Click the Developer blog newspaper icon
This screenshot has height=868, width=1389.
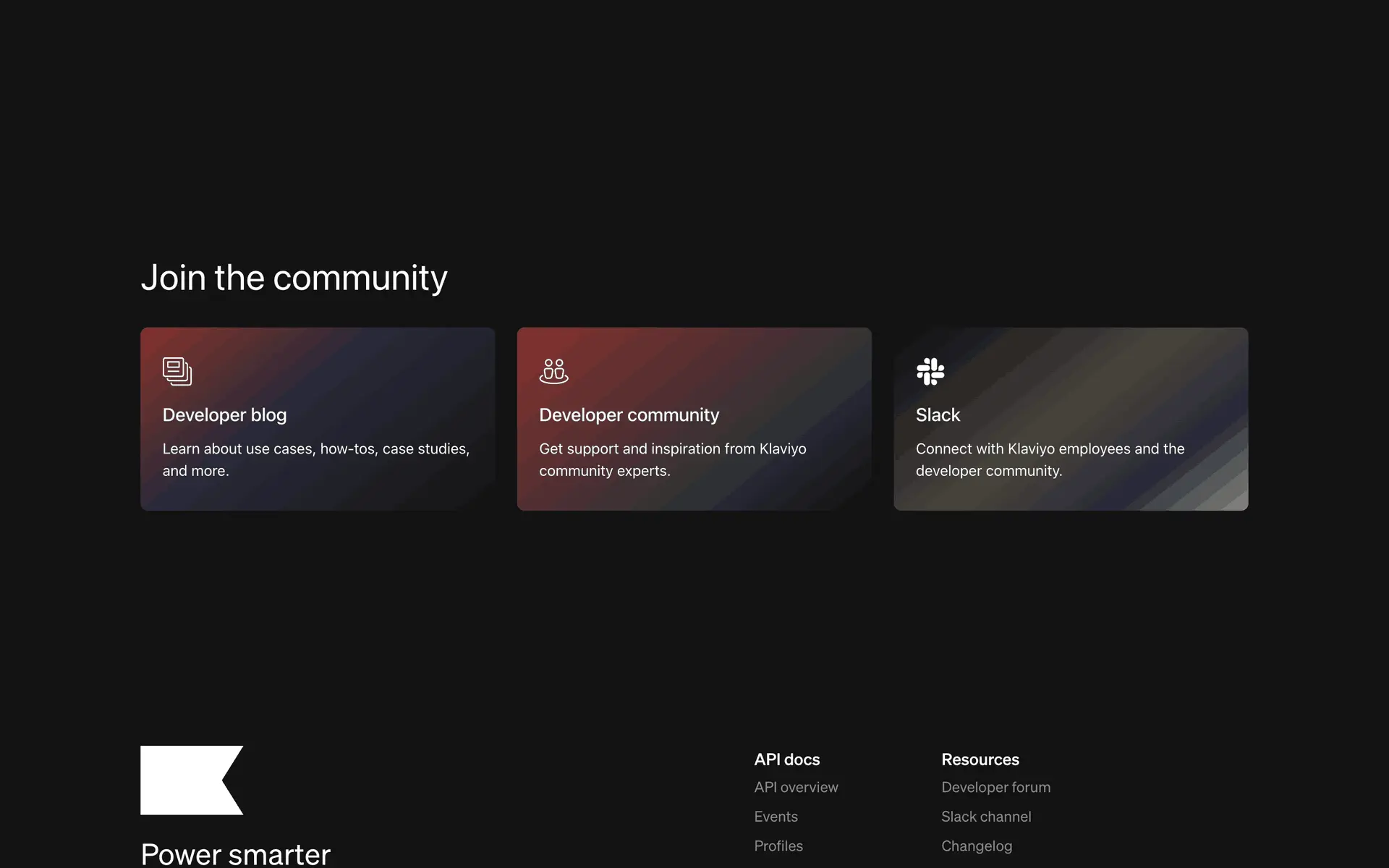[x=177, y=372]
